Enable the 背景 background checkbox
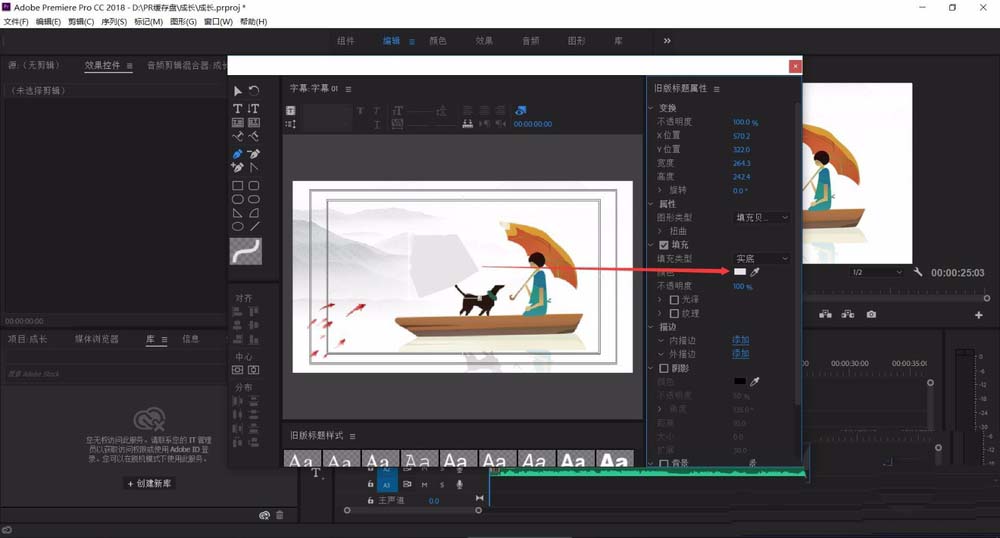The width and height of the screenshot is (1000, 538). click(663, 463)
